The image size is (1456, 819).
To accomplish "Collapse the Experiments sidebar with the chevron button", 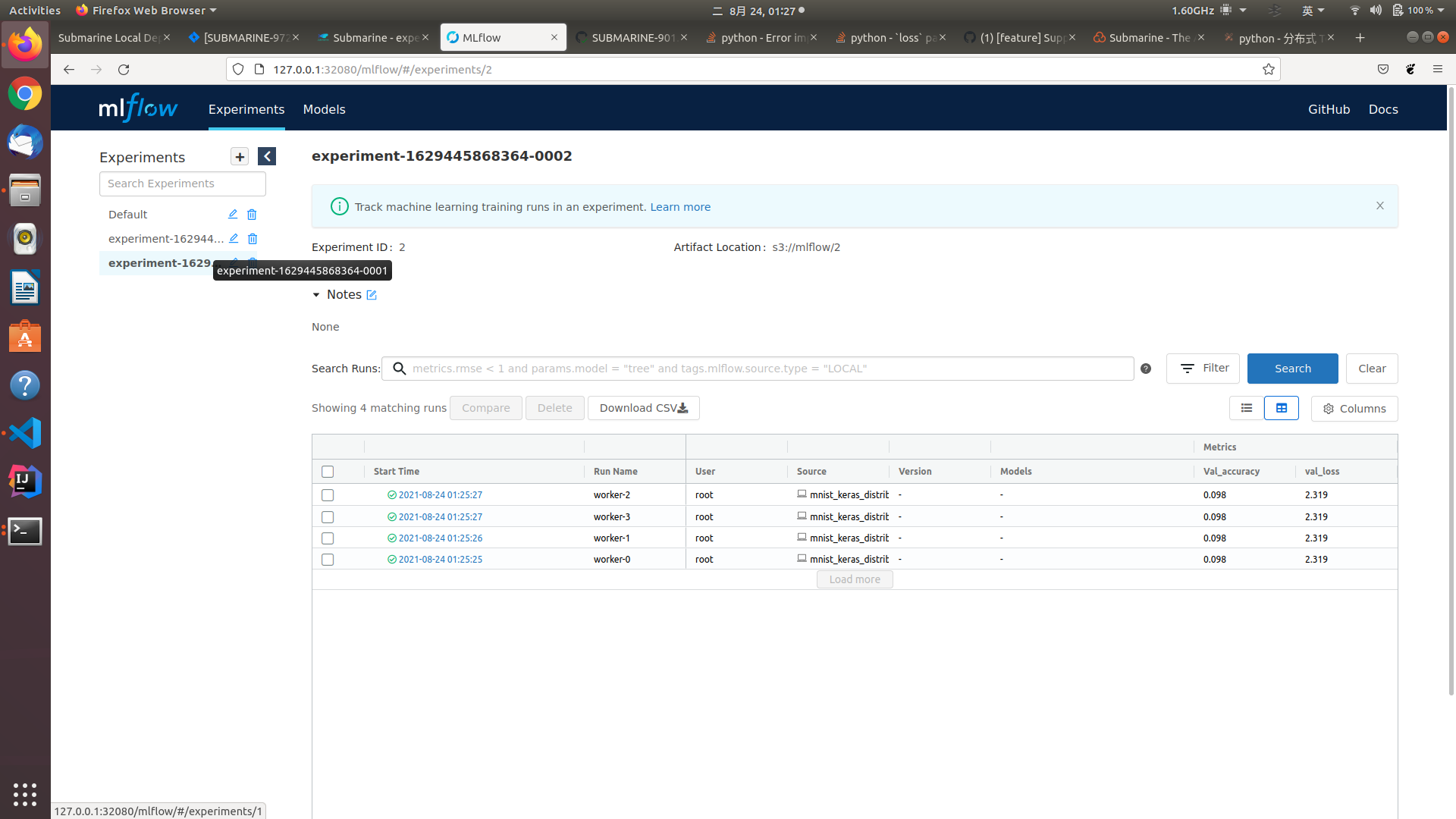I will (267, 156).
